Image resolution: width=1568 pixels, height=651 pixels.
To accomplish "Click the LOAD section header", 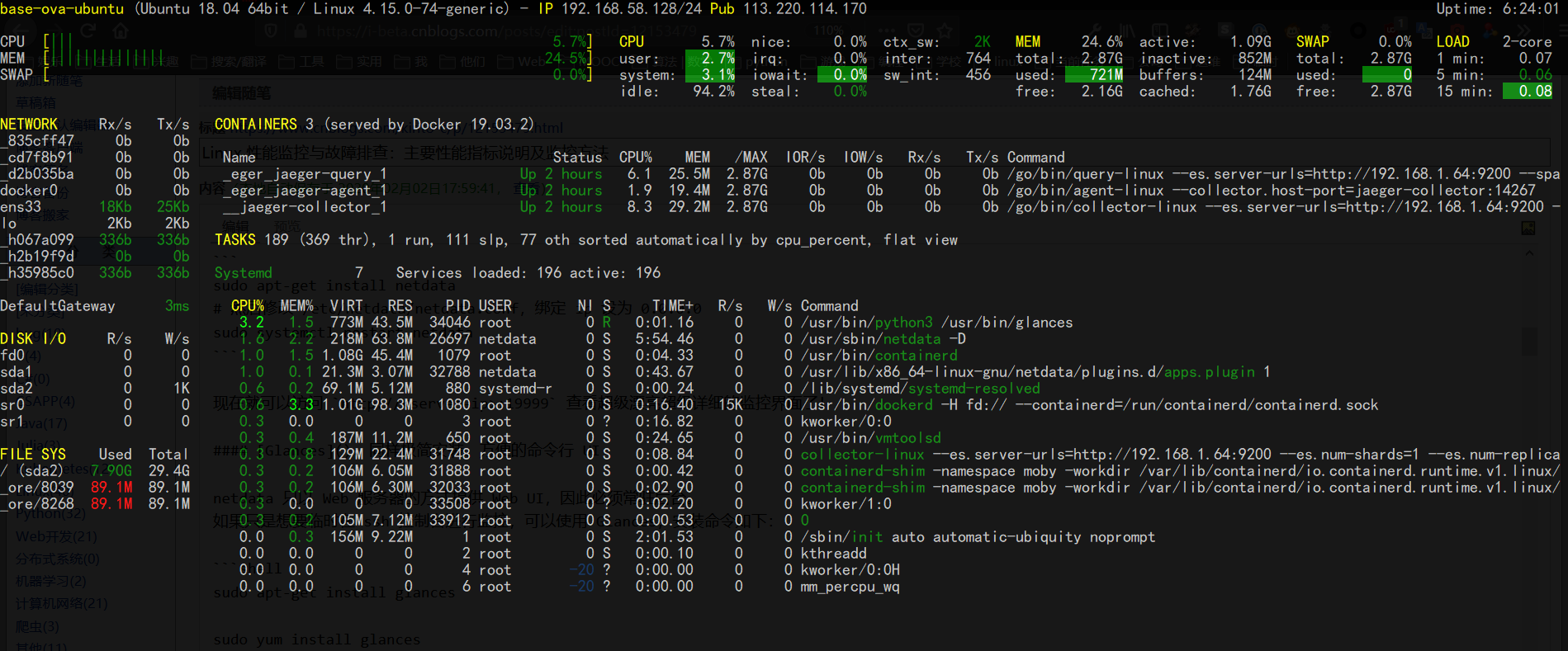I will pos(1452,42).
